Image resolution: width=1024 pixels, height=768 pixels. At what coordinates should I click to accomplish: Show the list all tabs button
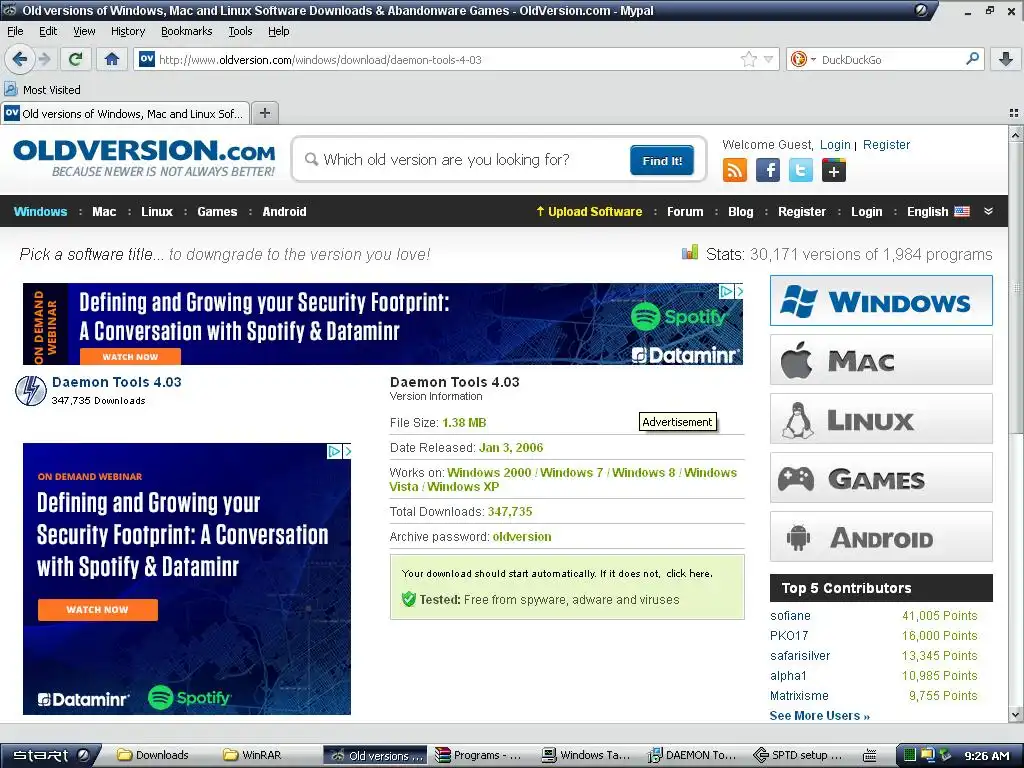(1014, 113)
